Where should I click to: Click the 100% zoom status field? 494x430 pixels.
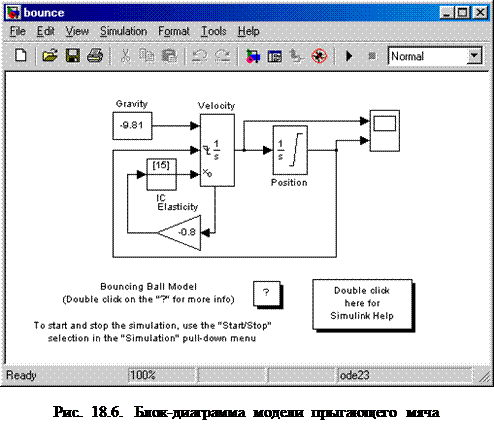pyautogui.click(x=161, y=375)
